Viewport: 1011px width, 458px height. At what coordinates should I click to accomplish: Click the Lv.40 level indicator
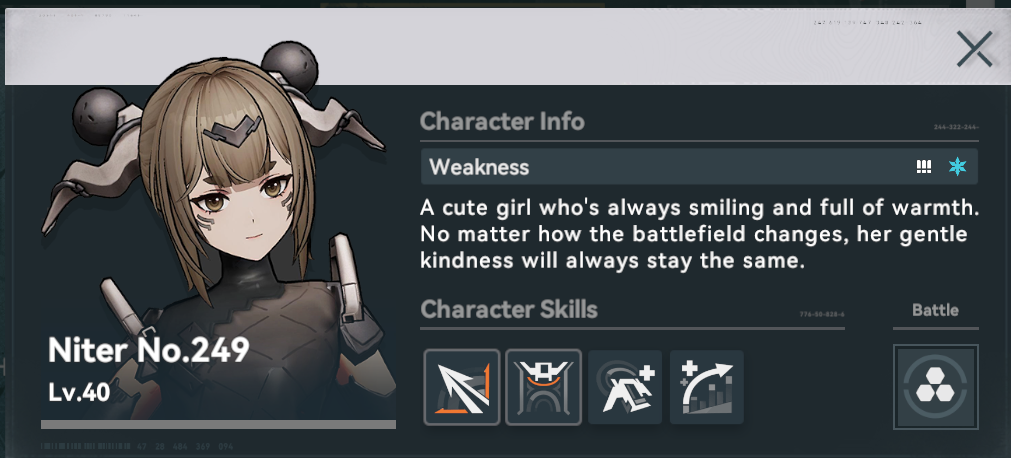click(x=79, y=392)
